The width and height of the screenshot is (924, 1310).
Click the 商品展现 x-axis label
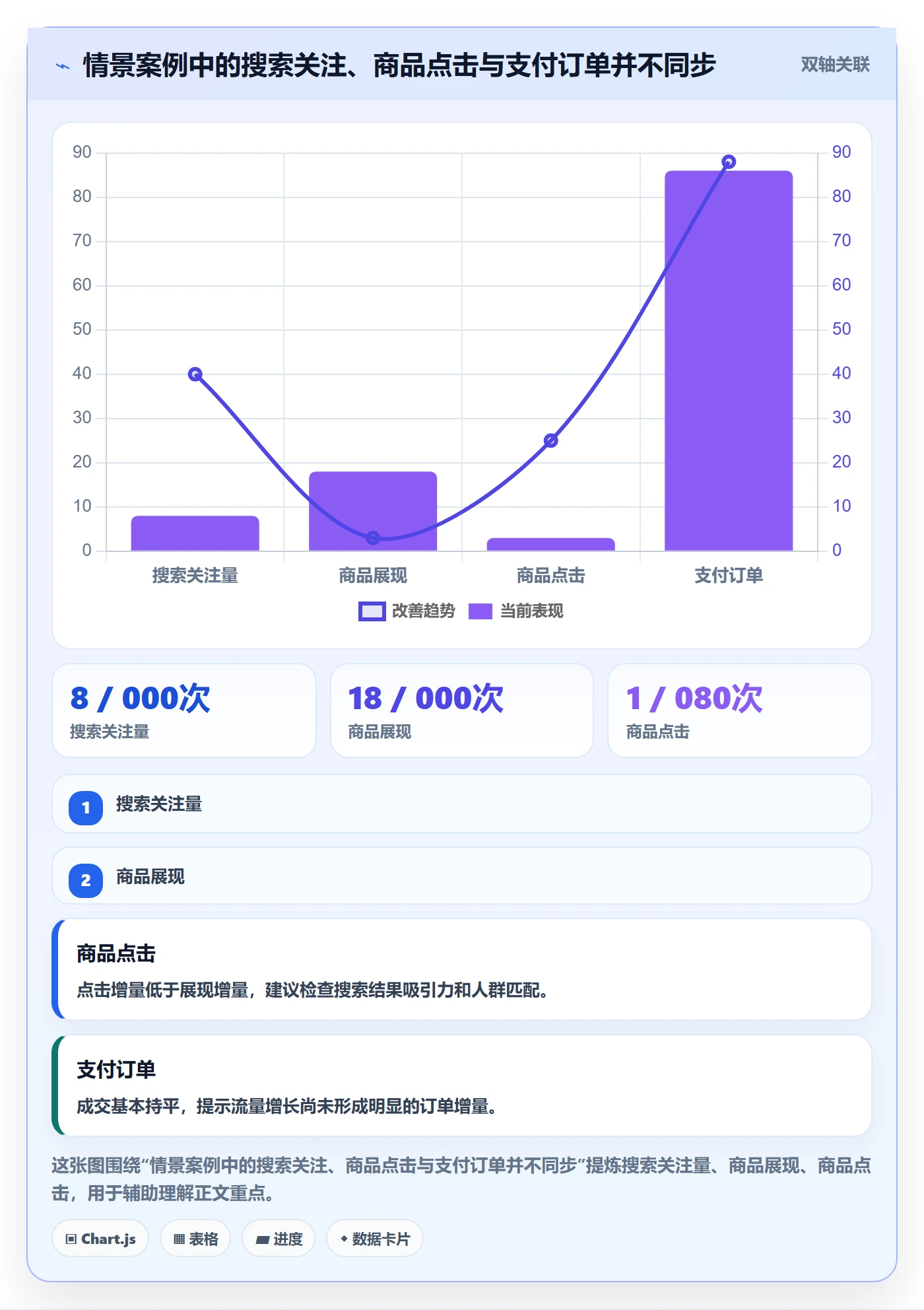373,576
